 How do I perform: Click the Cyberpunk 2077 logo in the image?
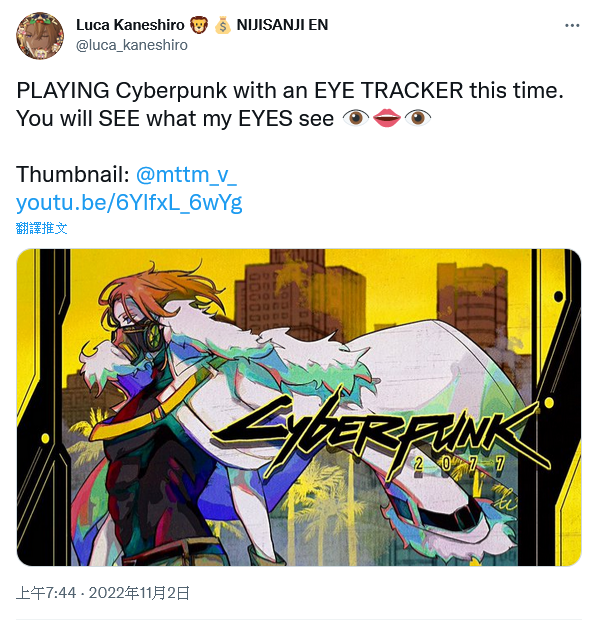pos(380,435)
